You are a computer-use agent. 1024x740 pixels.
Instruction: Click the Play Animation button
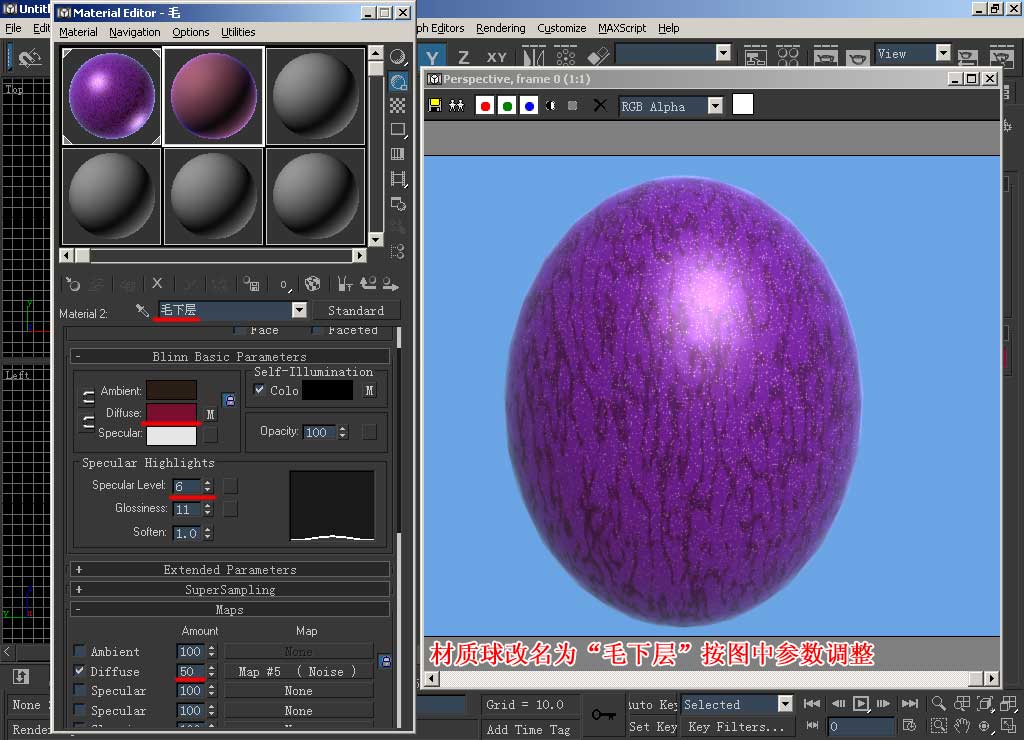point(861,704)
